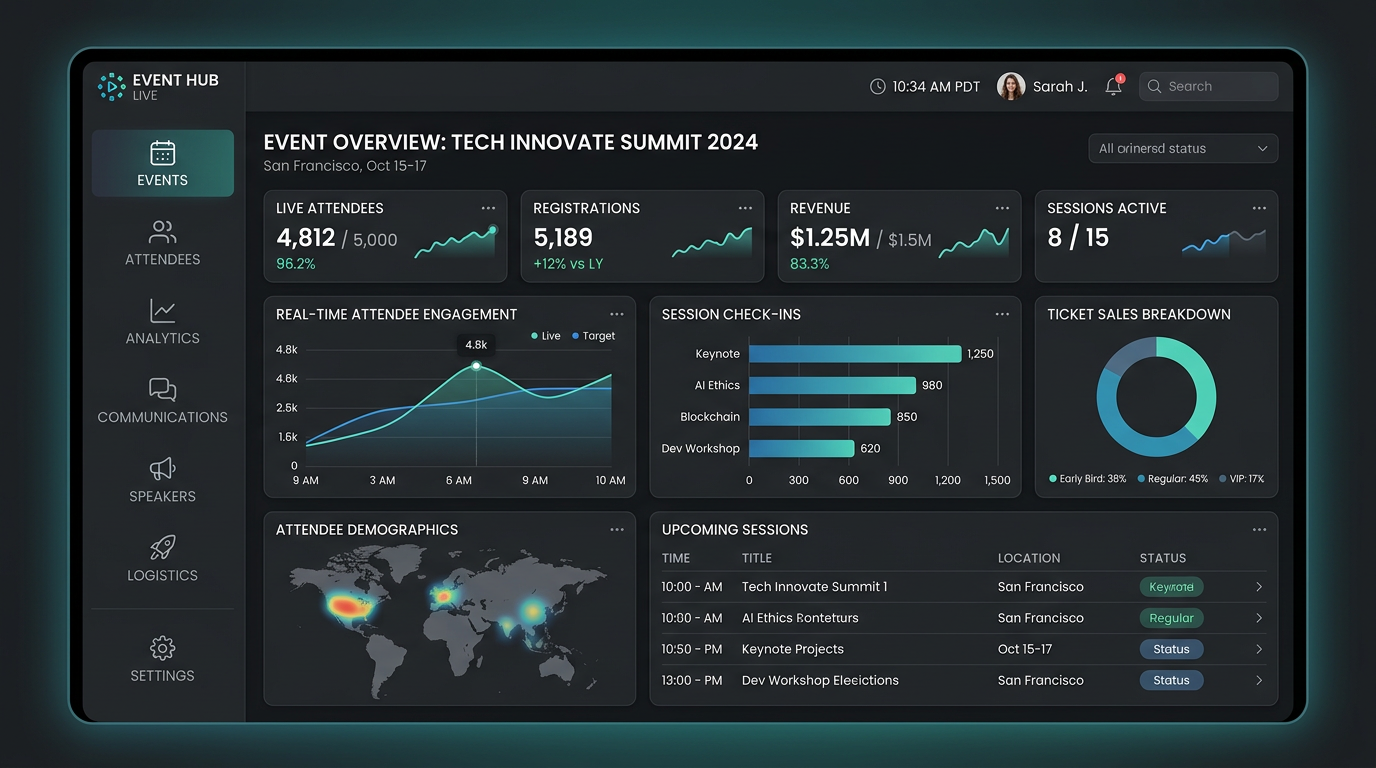Click the Oct 15-17 location cell

(1025, 649)
